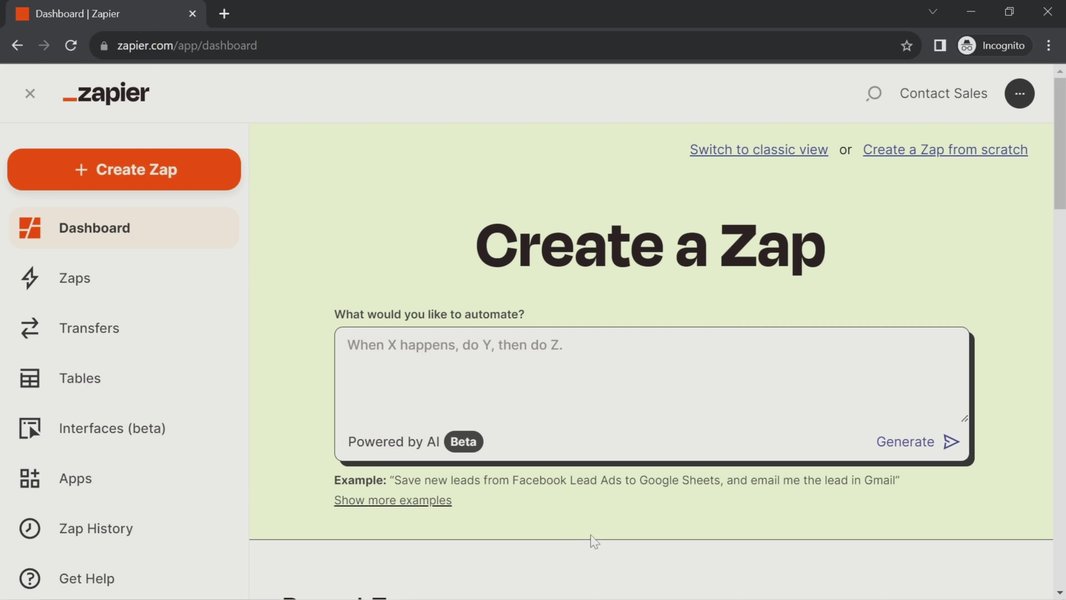
Task: Select the Dashboard tiles icon
Action: click(30, 228)
